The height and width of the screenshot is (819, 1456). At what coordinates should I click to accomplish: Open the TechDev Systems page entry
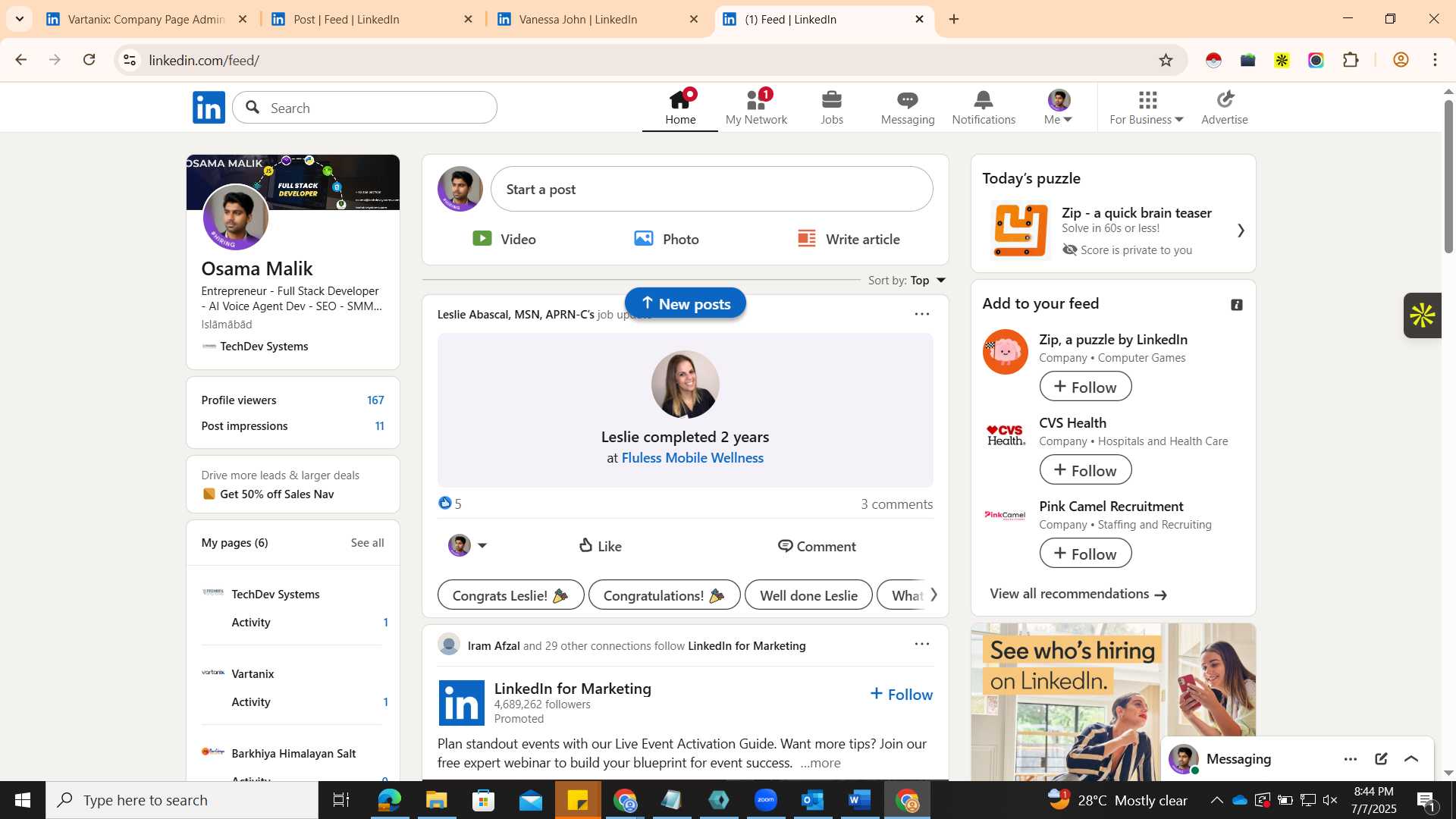coord(275,595)
